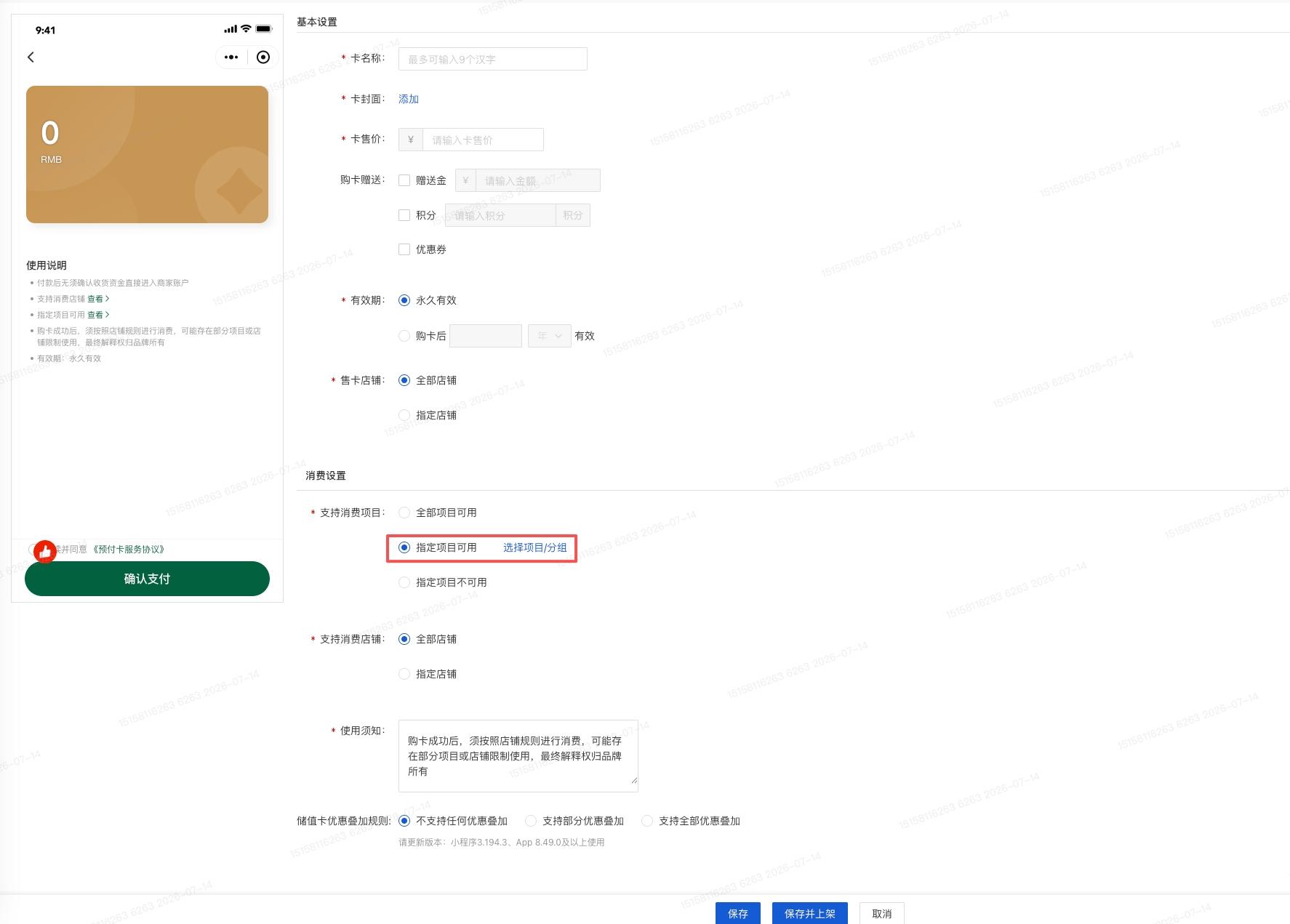The width and height of the screenshot is (1290, 924).
Task: Click the 卡名称 input field
Action: 493,59
